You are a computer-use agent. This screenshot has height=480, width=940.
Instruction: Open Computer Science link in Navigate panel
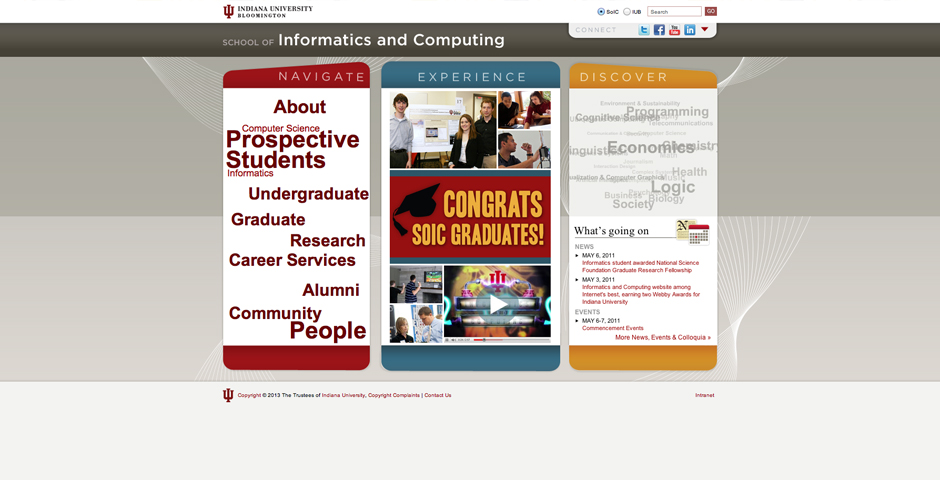(x=281, y=128)
